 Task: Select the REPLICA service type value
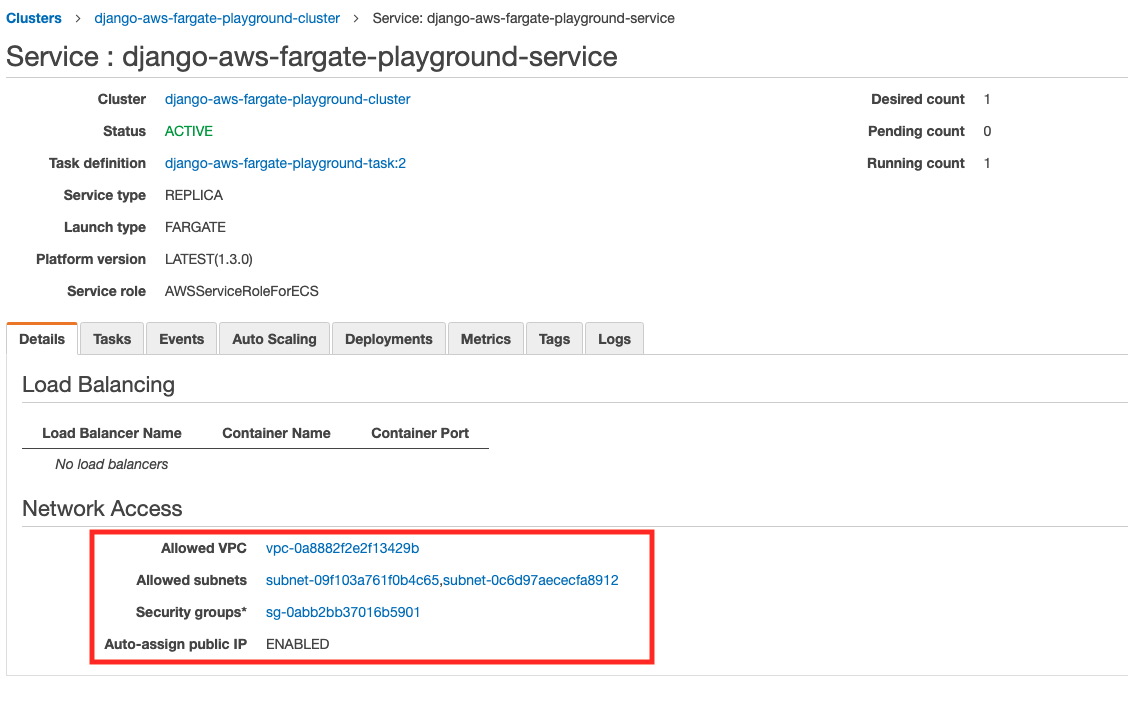pyautogui.click(x=194, y=195)
